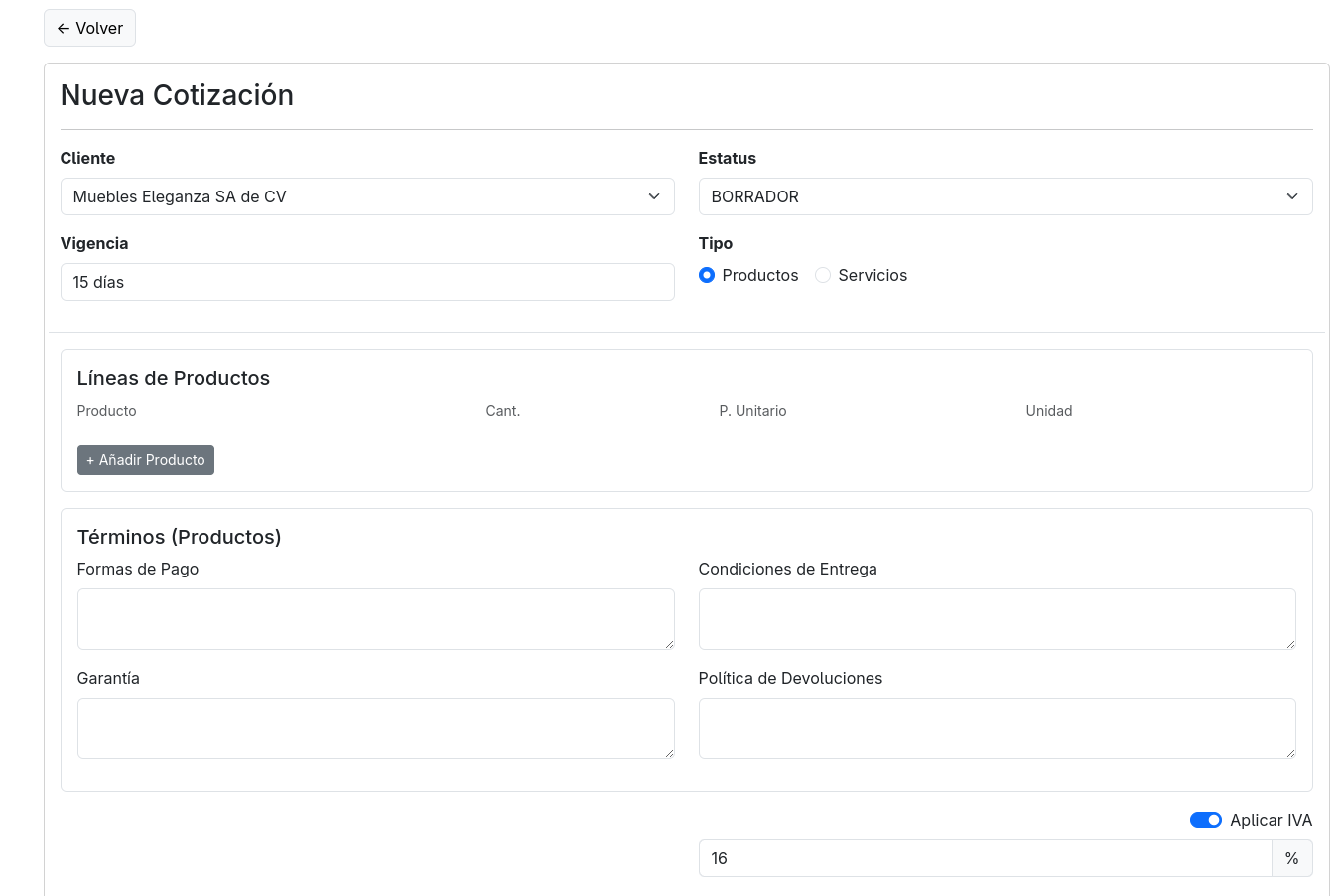Select the Productos radio option

(707, 275)
